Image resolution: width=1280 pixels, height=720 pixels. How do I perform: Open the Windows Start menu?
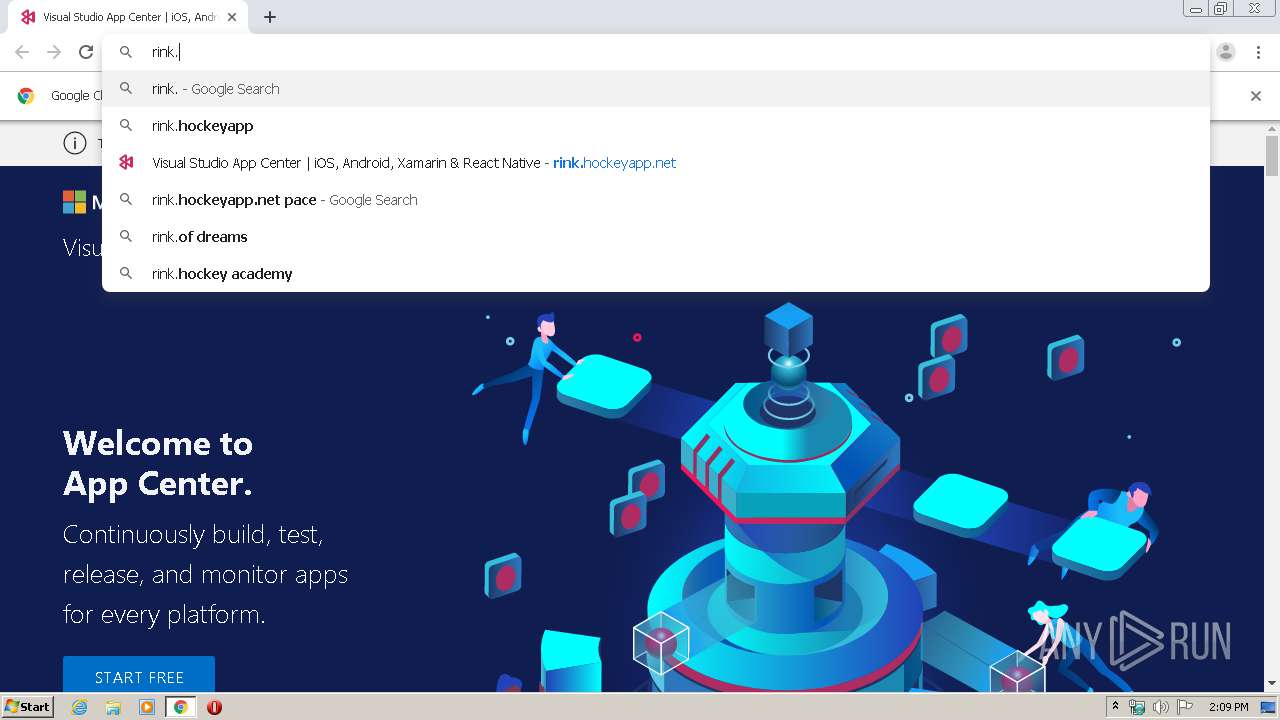tap(27, 706)
